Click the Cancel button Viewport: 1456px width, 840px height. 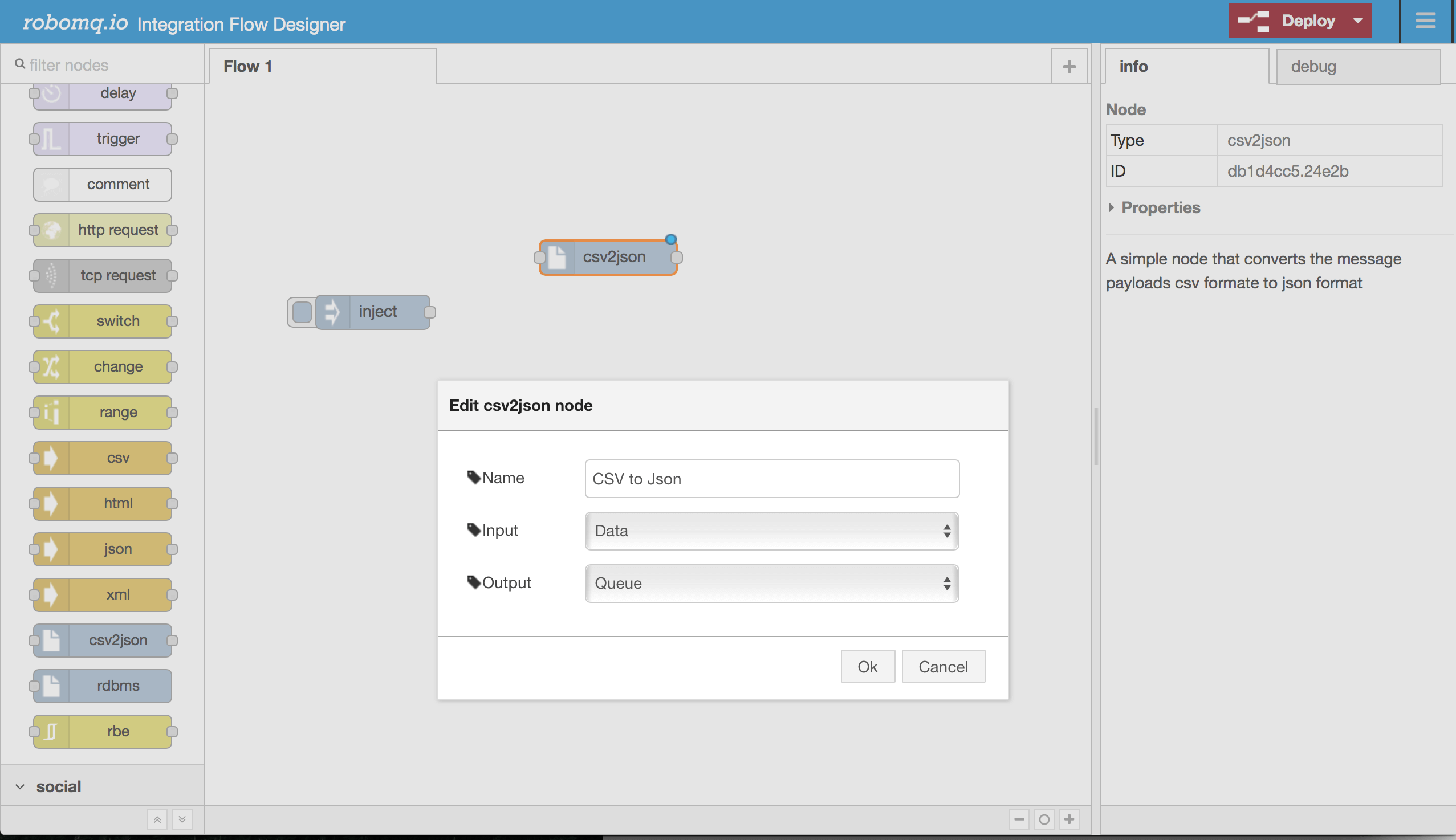click(x=943, y=666)
